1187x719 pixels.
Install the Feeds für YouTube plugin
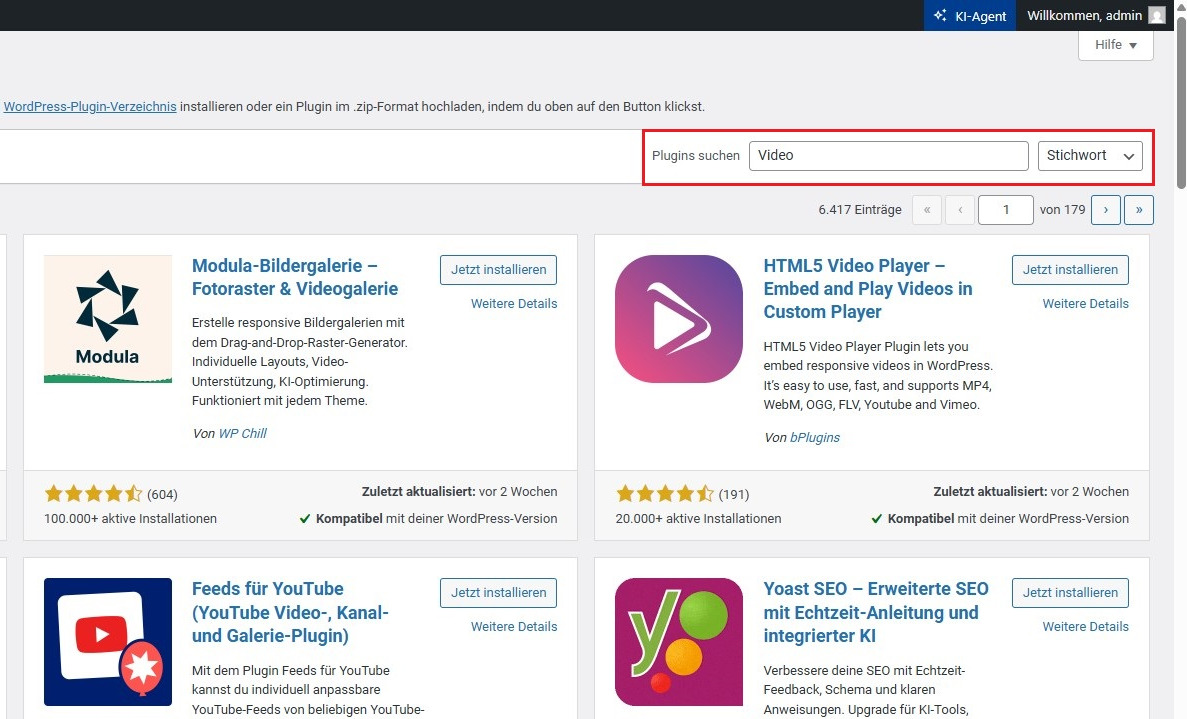498,593
